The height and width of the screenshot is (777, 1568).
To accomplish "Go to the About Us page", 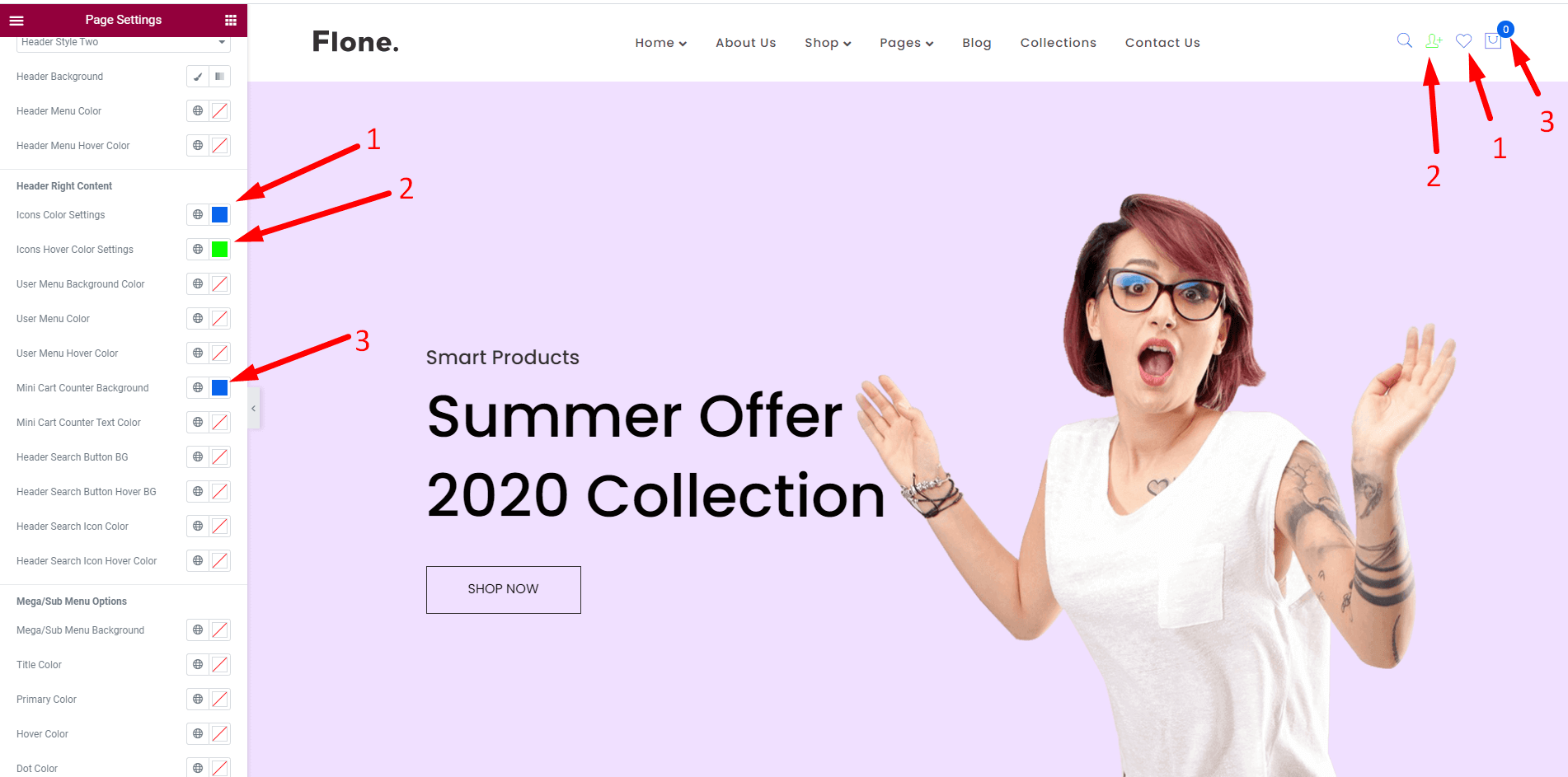I will coord(745,43).
